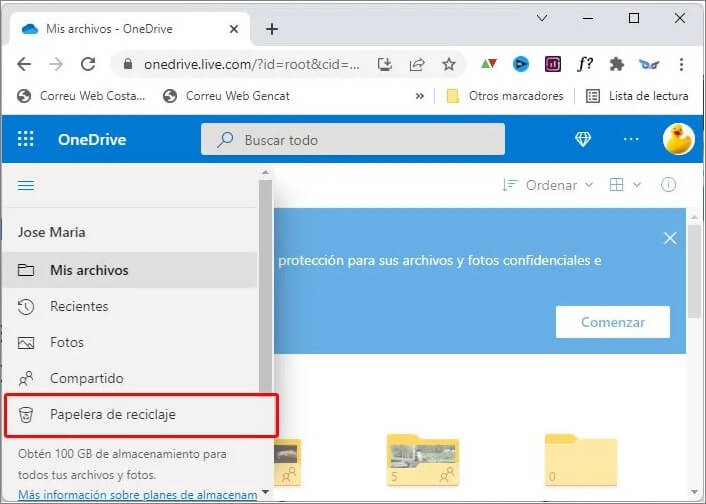This screenshot has width=706, height=504.
Task: Open the OneDrive header more options ellipsis
Action: click(631, 139)
